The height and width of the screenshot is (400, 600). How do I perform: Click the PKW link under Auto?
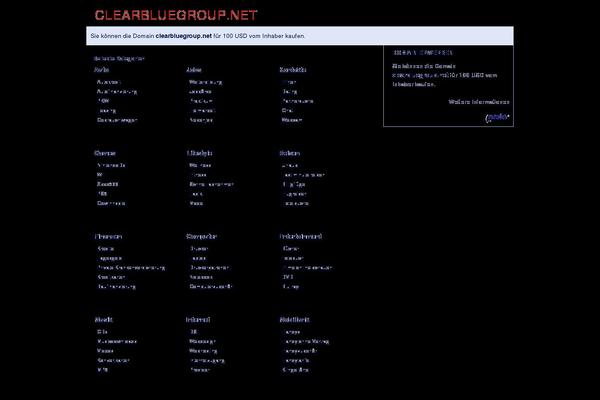tap(103, 100)
